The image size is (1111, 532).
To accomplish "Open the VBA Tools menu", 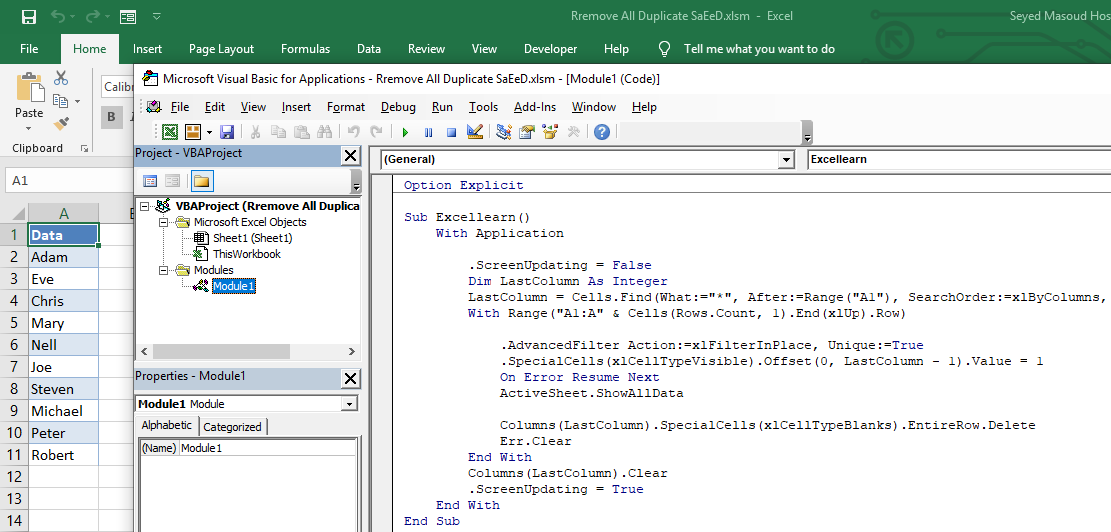I will tap(483, 107).
